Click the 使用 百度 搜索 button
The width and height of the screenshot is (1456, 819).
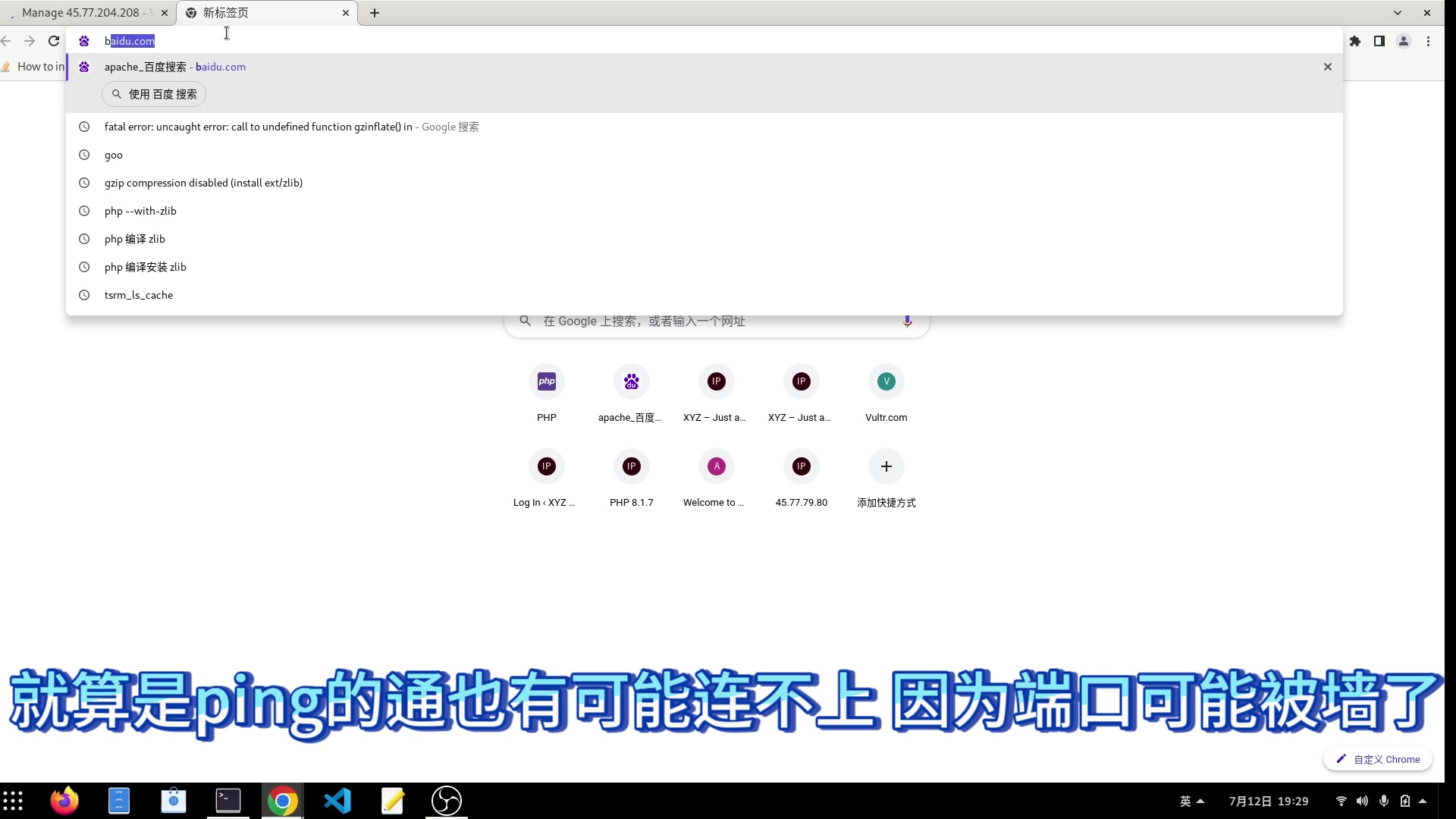pyautogui.click(x=152, y=94)
